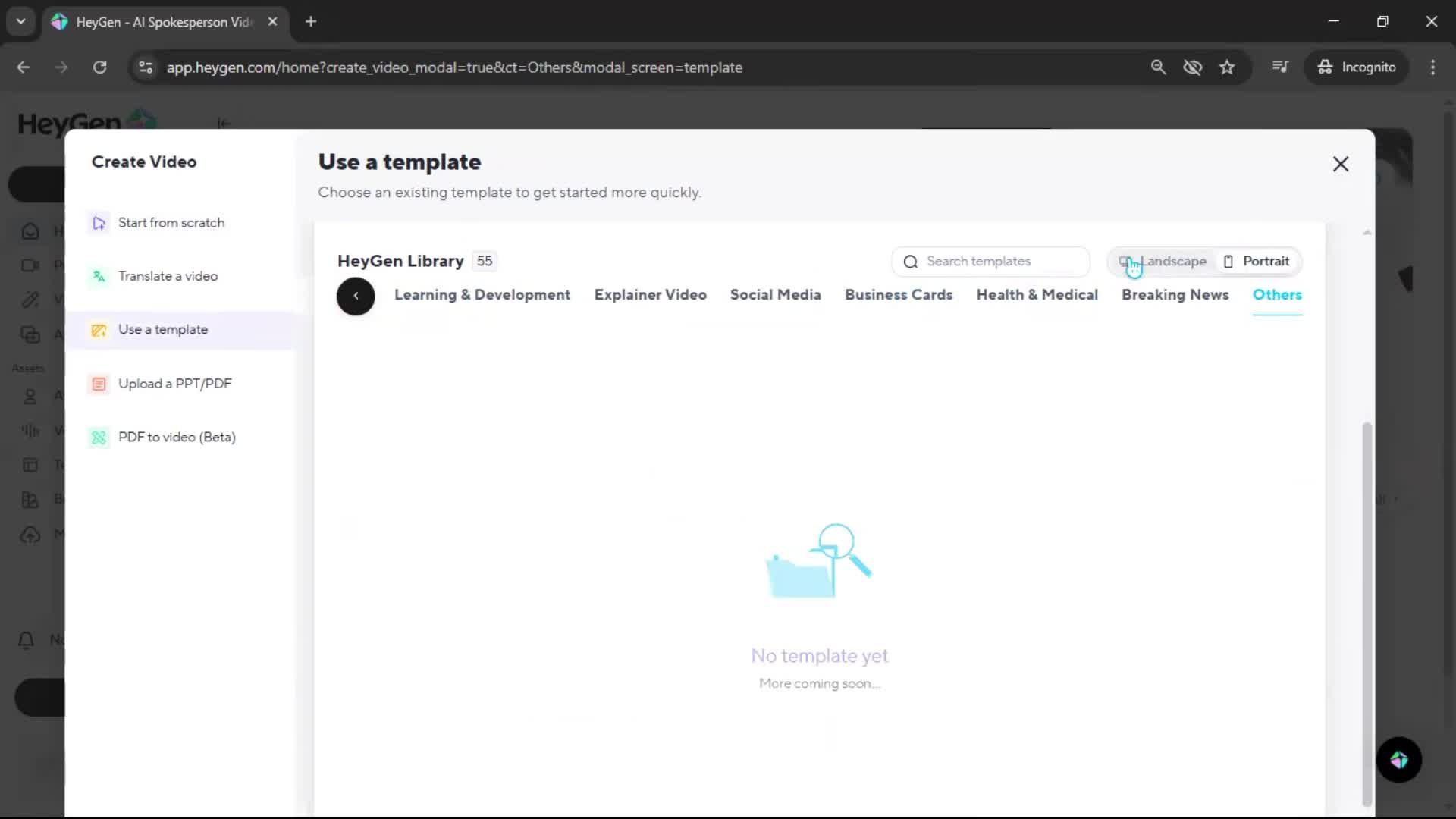
Task: Click the third-party cookies eye icon
Action: point(1192,67)
